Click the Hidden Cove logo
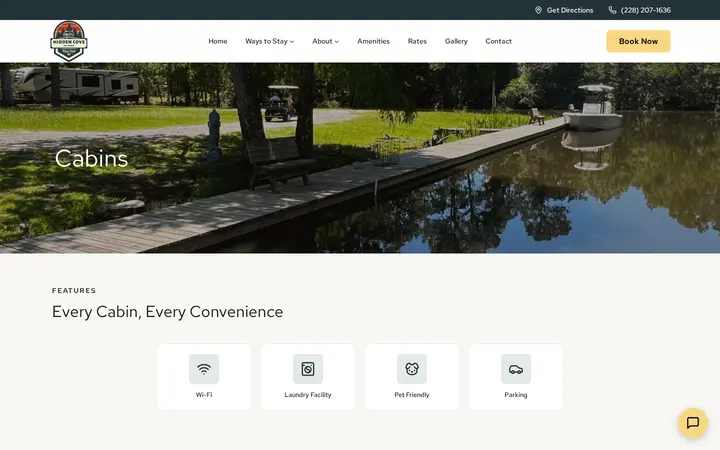Viewport: 720px width, 450px height. click(68, 41)
